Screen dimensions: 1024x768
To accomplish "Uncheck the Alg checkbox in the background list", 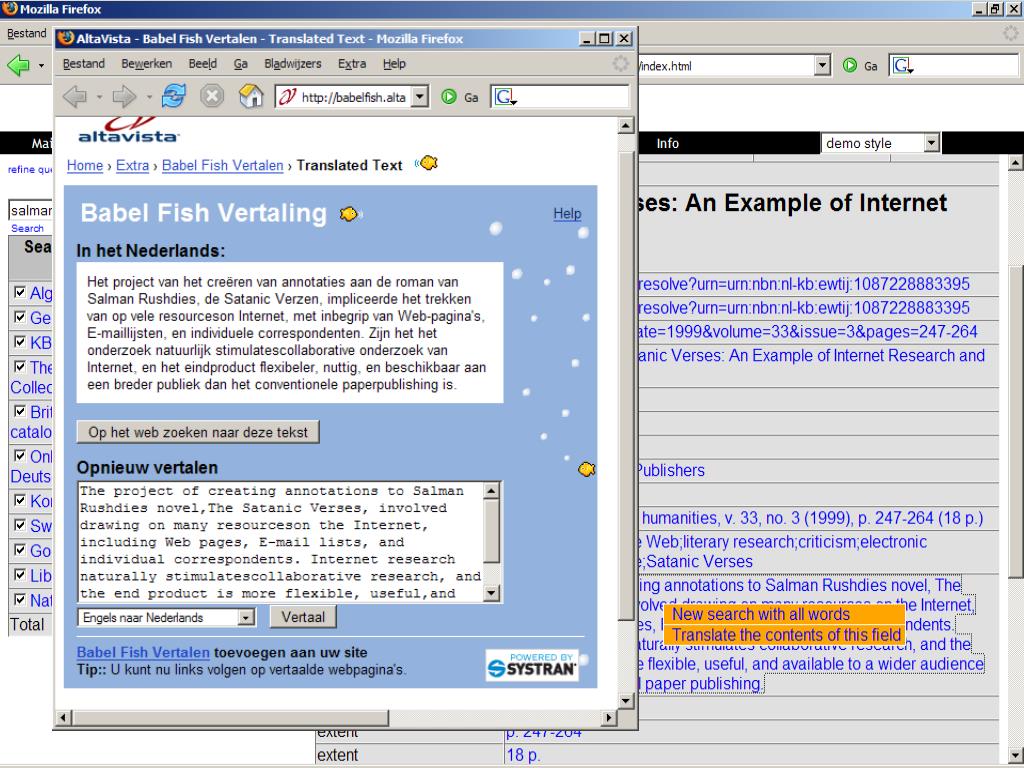I will (x=20, y=292).
